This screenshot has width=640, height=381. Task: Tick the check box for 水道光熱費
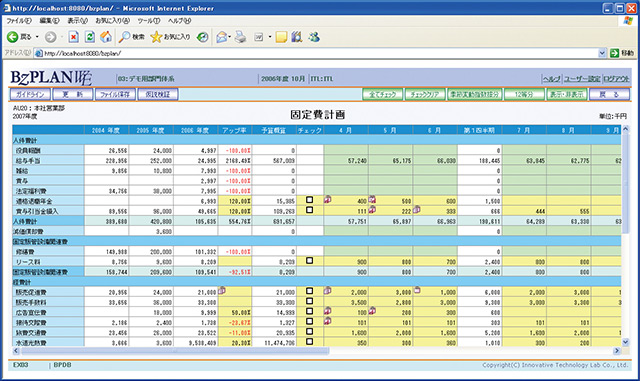click(310, 341)
